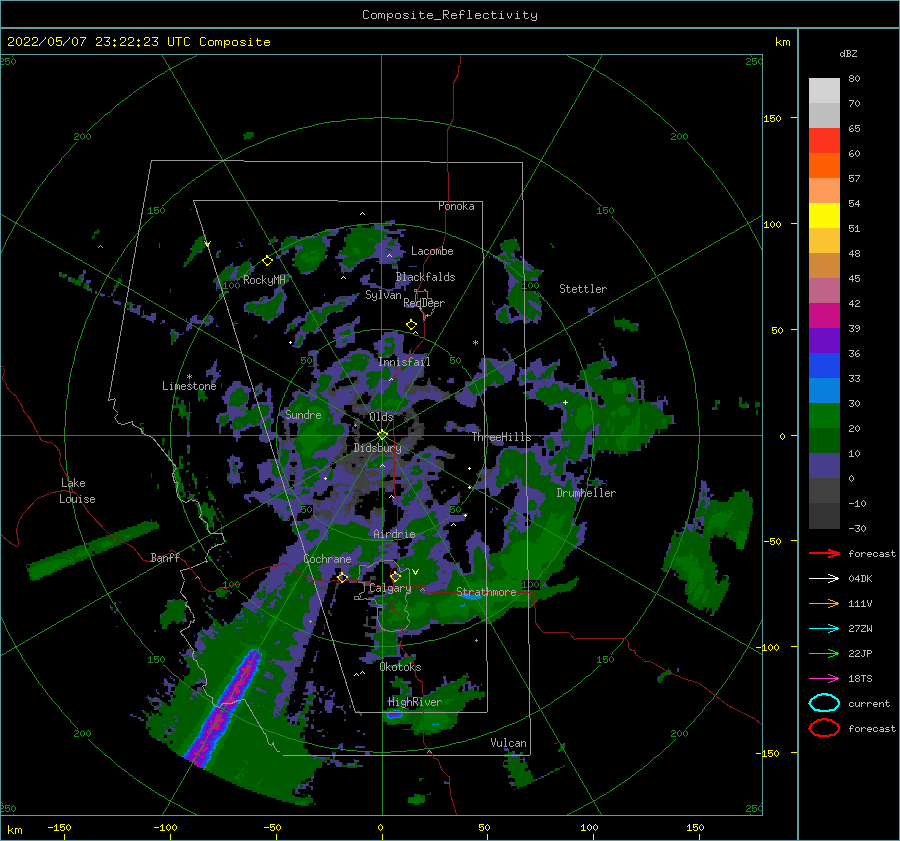
Task: Click yellow diamond marker south of RedDeer
Action: [x=411, y=325]
